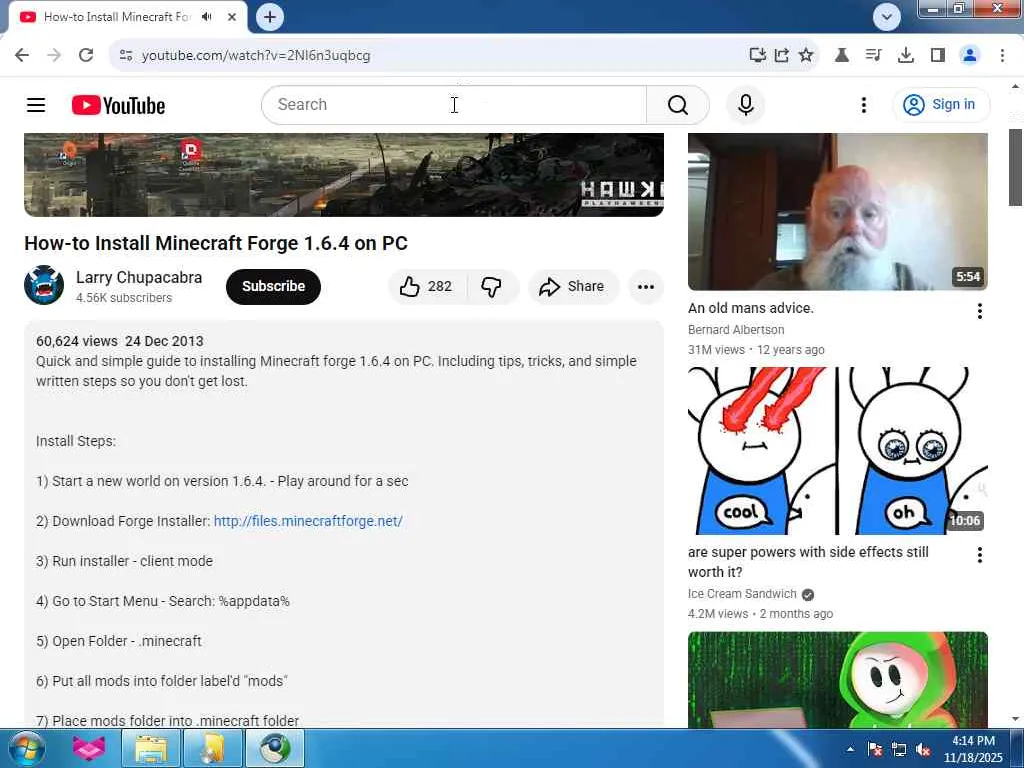
Task: Click the 'Install Steps:' text
Action: 76,441
